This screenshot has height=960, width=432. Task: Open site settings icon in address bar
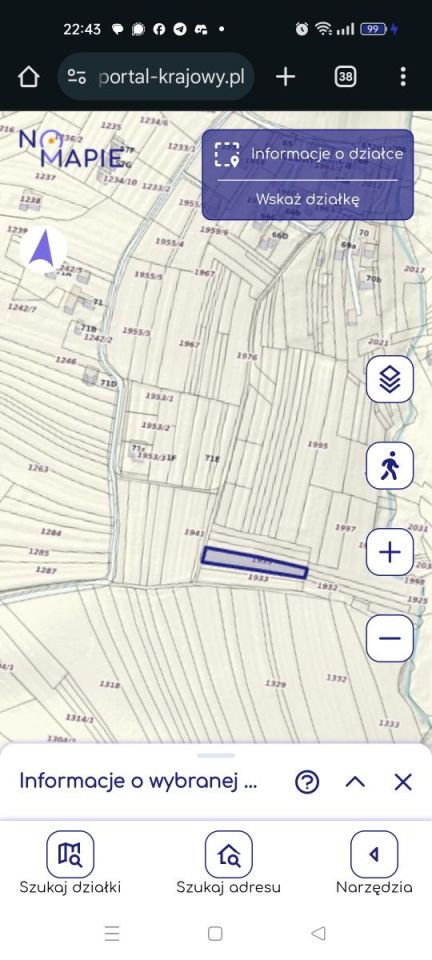pyautogui.click(x=76, y=77)
